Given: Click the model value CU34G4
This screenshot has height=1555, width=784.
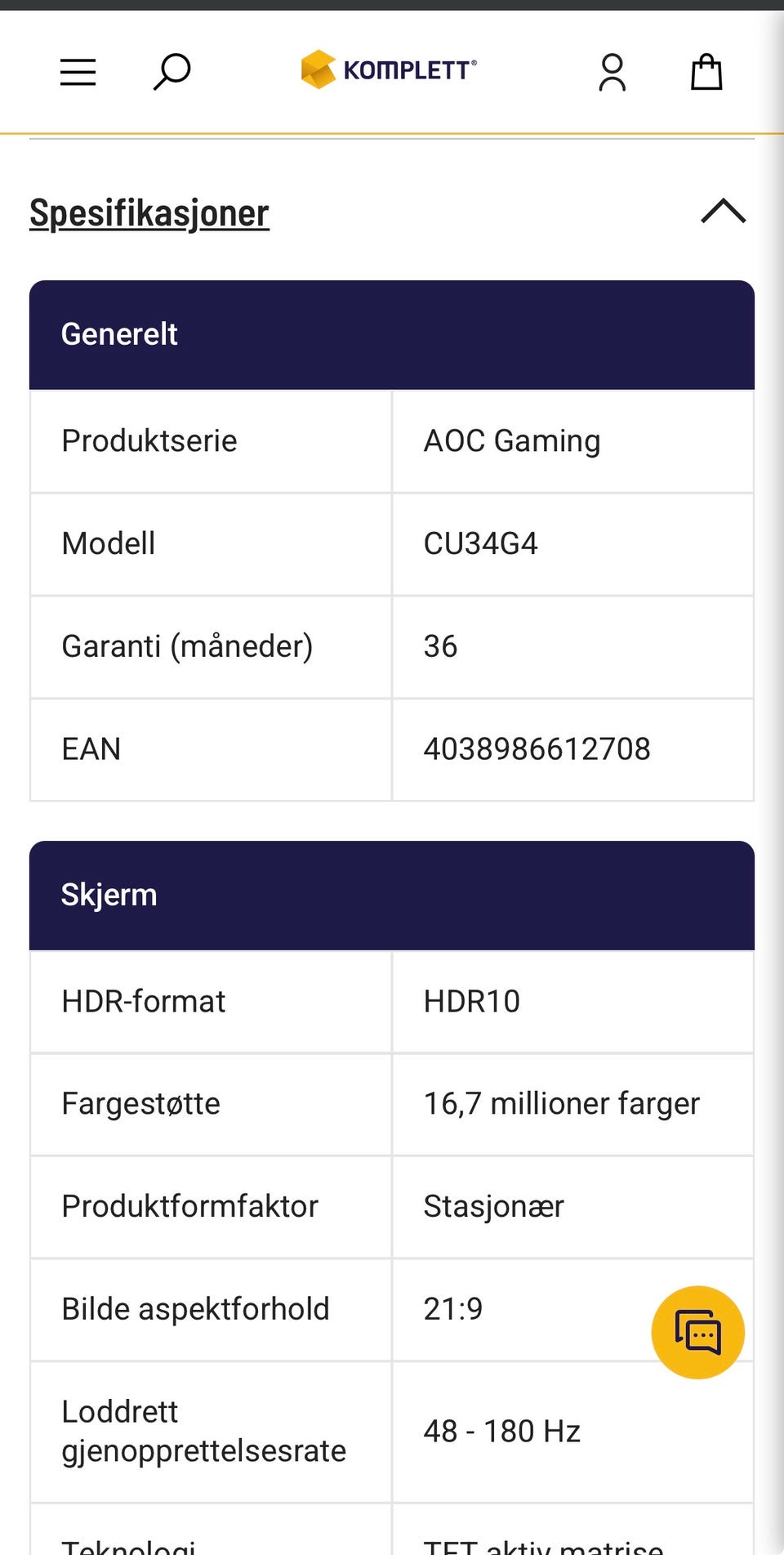Looking at the screenshot, I should pyautogui.click(x=480, y=543).
